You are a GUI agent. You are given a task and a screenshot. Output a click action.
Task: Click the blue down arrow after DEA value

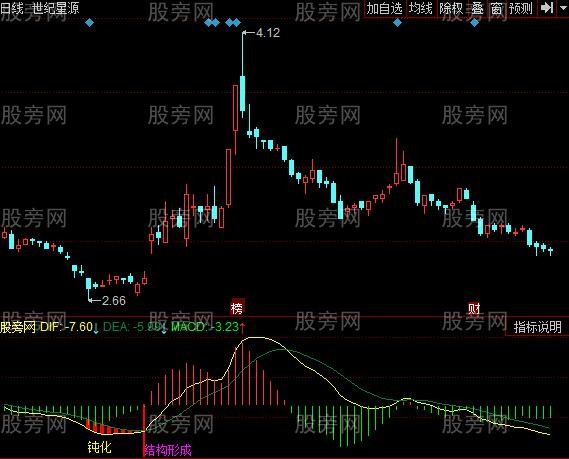pyautogui.click(x=164, y=328)
